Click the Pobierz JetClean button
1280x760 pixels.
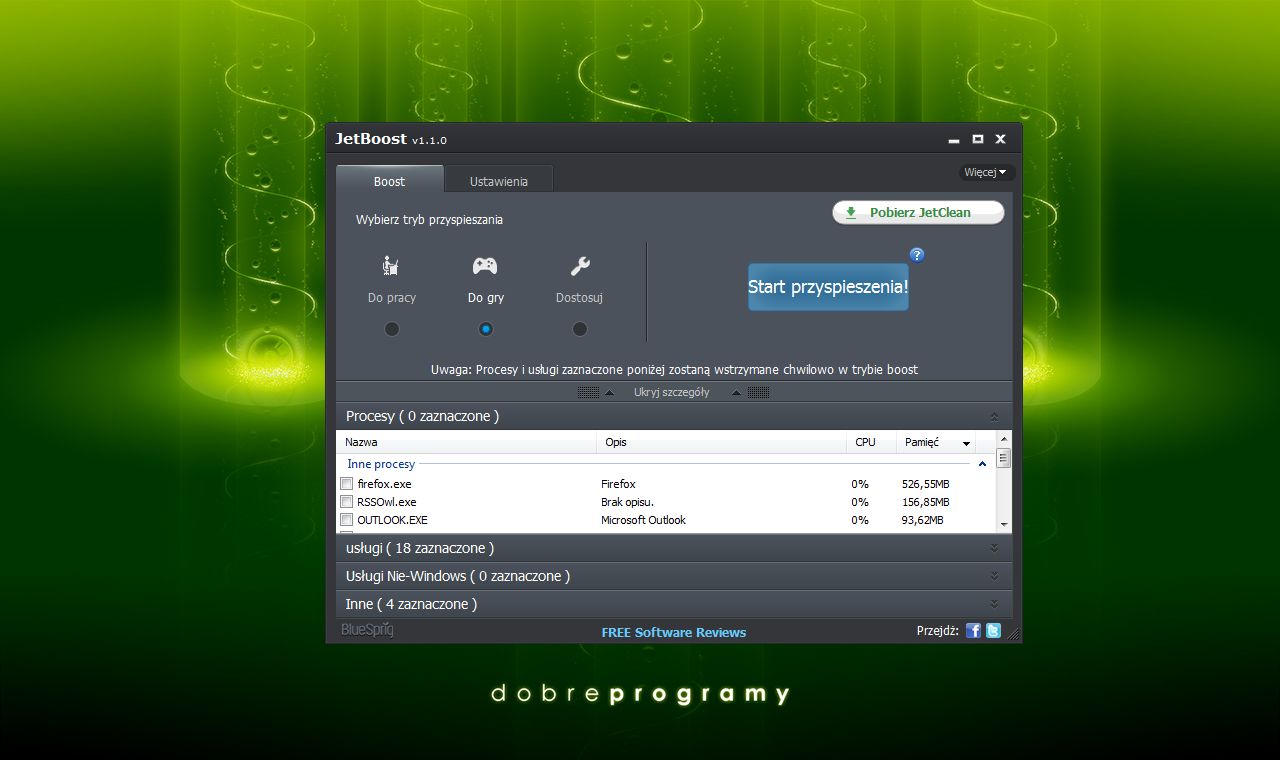(918, 213)
